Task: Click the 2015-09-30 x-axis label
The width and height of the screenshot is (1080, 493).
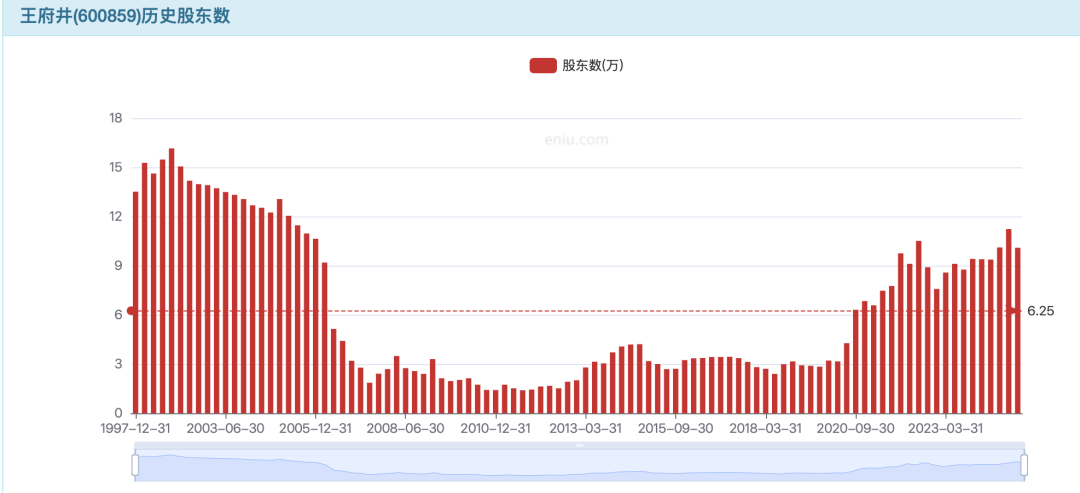Action: tap(676, 428)
